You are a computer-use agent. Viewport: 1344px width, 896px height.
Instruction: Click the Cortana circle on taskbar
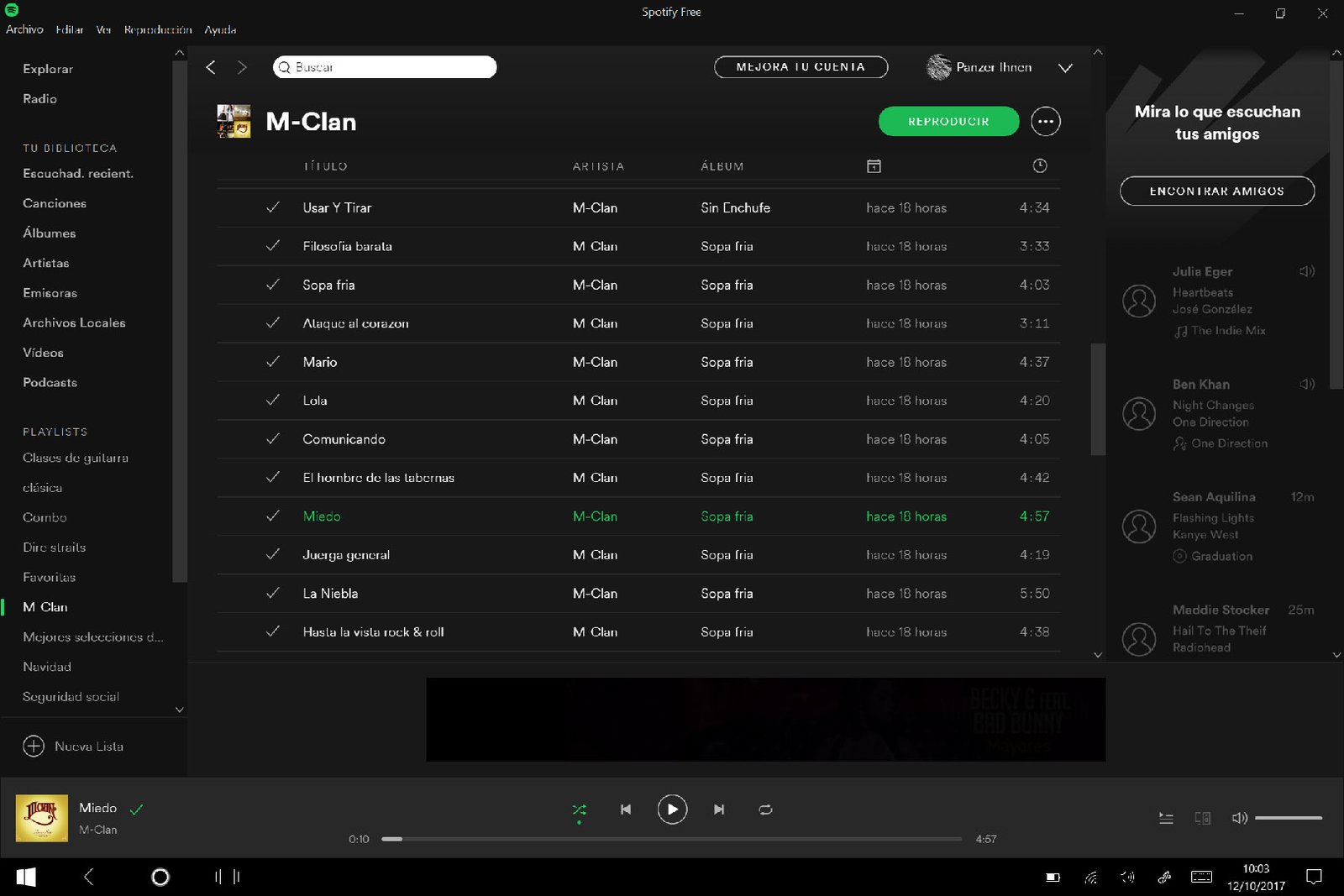(x=160, y=878)
